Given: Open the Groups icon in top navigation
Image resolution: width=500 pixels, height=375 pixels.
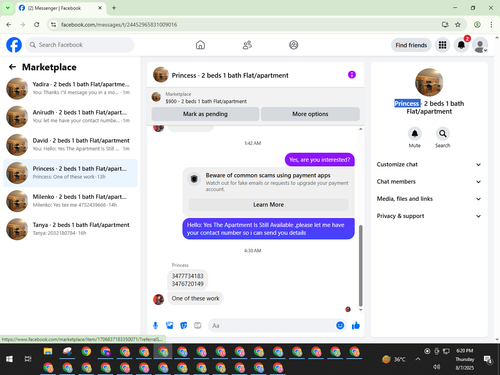Looking at the screenshot, I should (x=294, y=45).
